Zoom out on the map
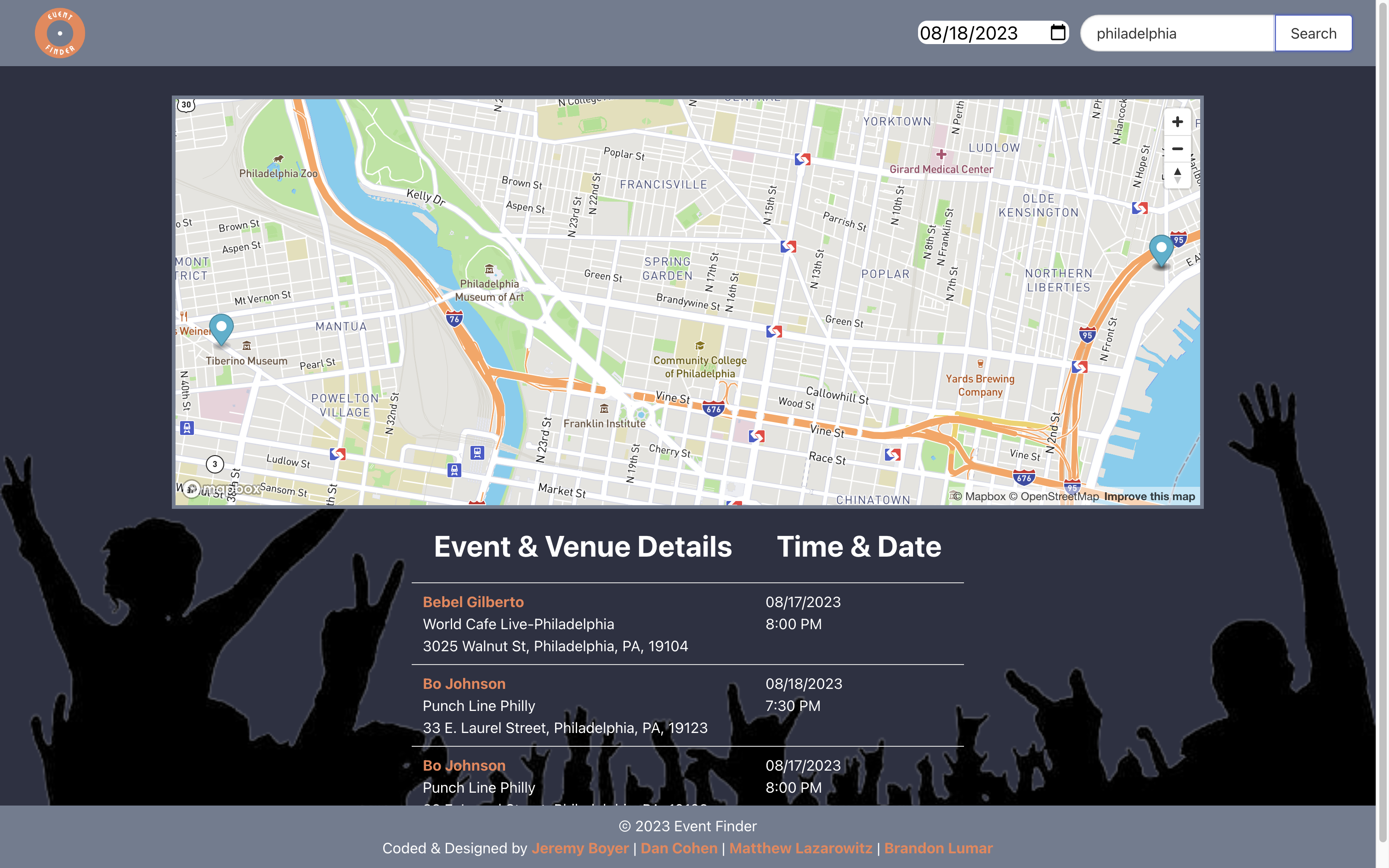 click(x=1177, y=149)
